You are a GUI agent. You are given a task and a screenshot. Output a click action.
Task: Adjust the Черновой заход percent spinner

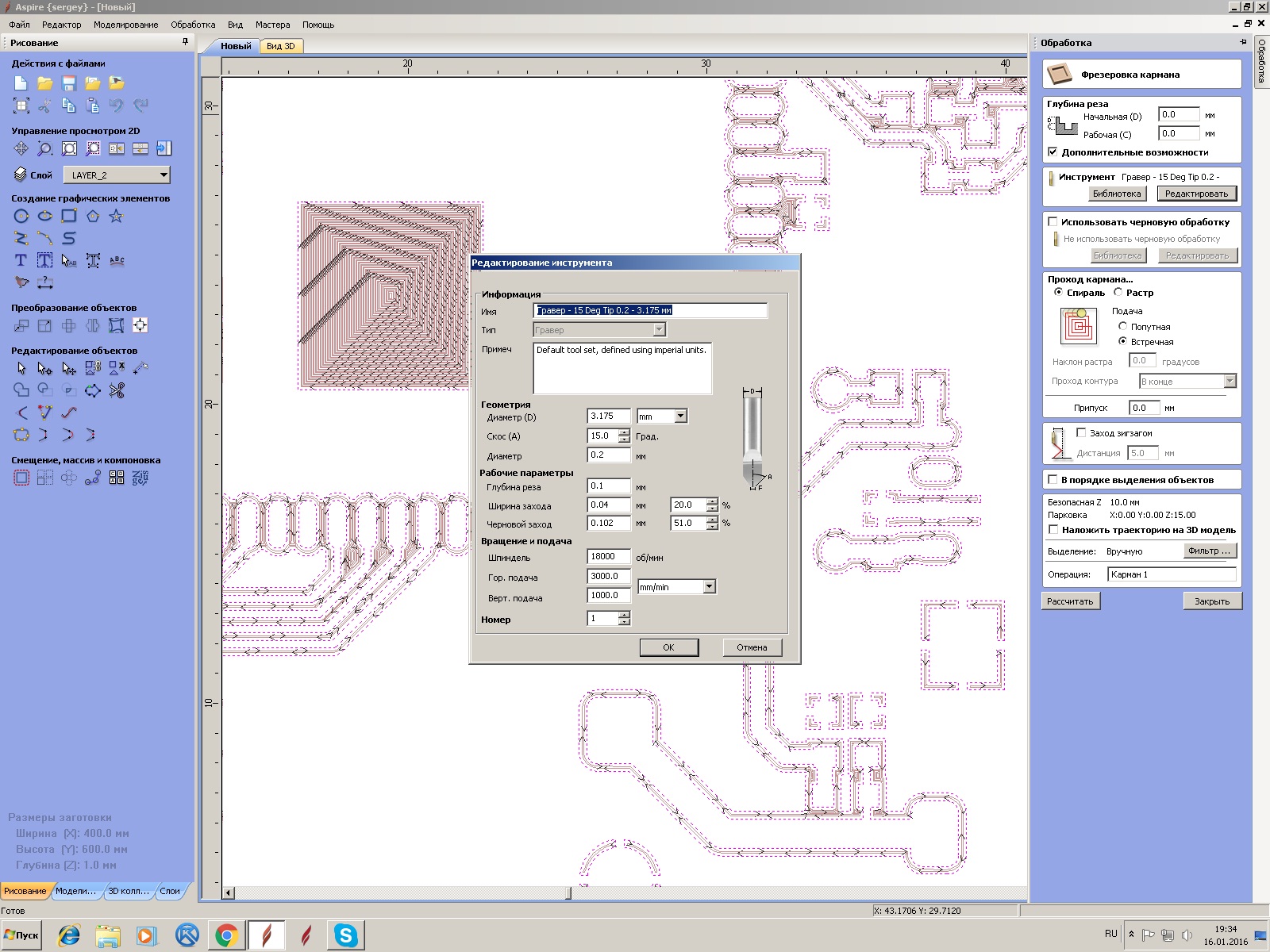pyautogui.click(x=712, y=524)
